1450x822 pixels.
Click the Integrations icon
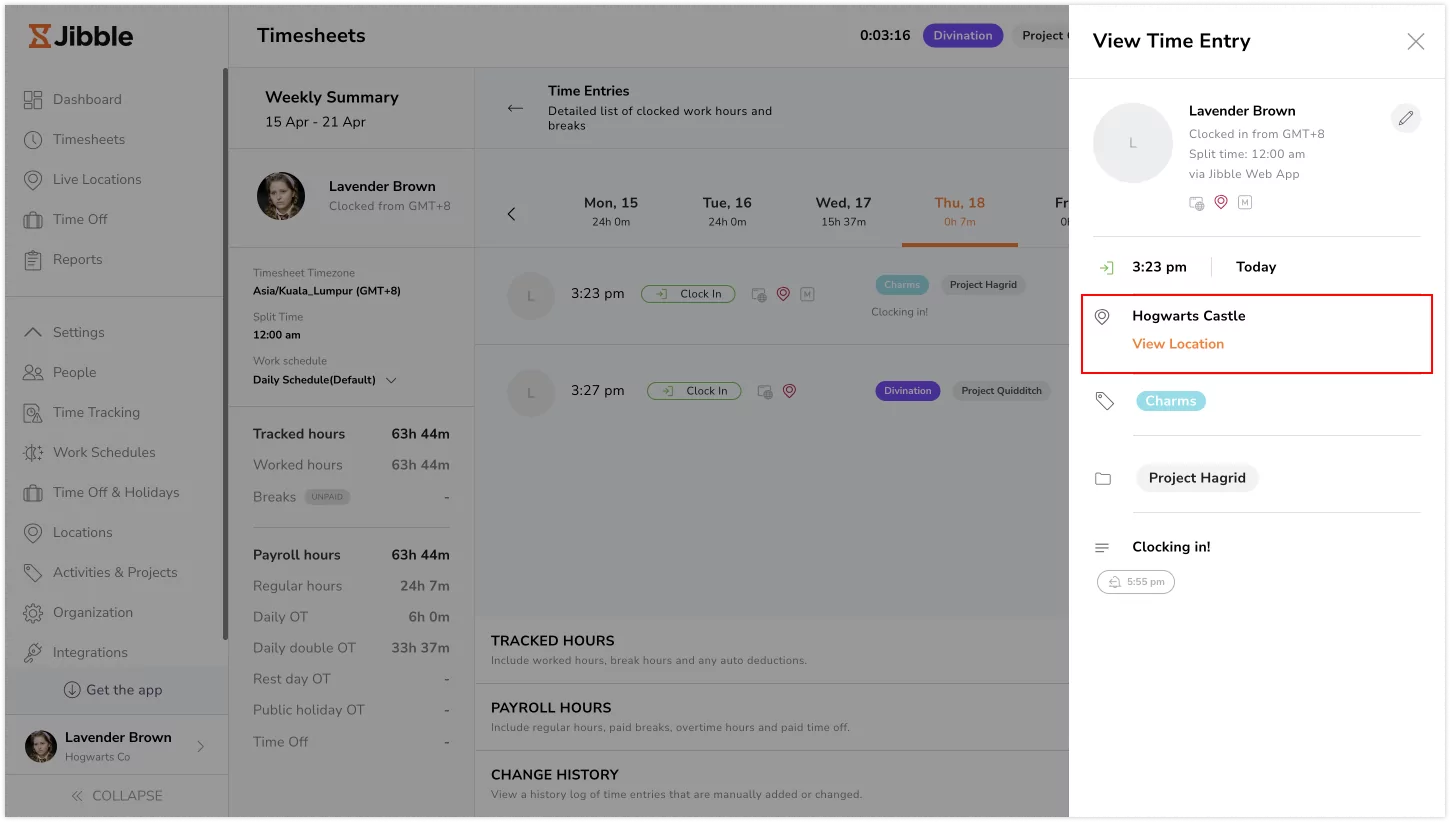click(33, 652)
